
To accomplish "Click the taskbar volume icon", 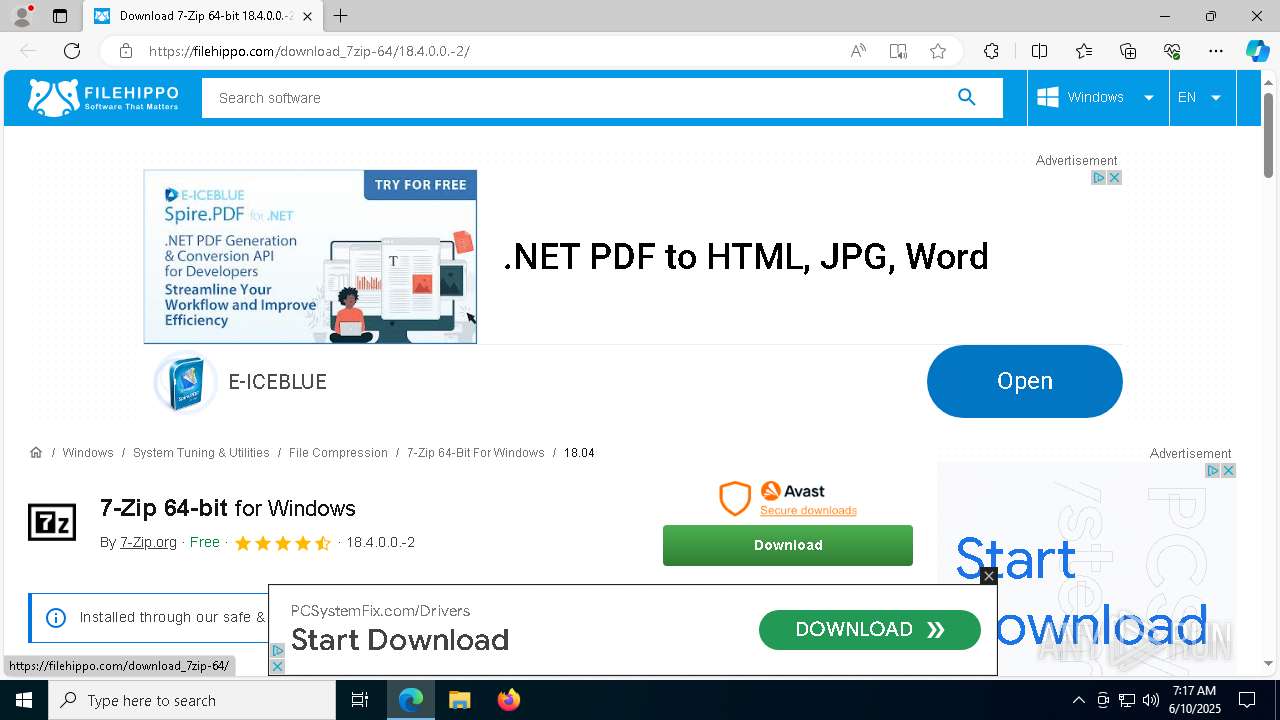I will point(1151,700).
